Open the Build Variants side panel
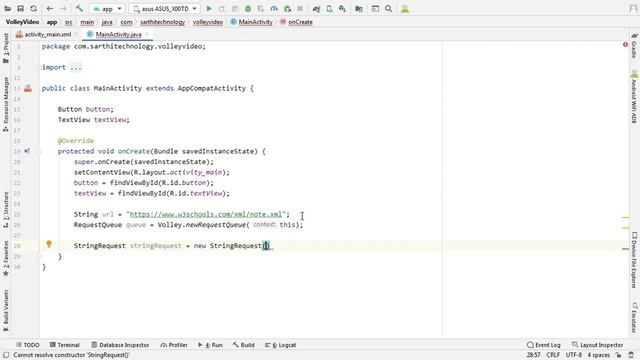The width and height of the screenshot is (640, 360). point(6,310)
